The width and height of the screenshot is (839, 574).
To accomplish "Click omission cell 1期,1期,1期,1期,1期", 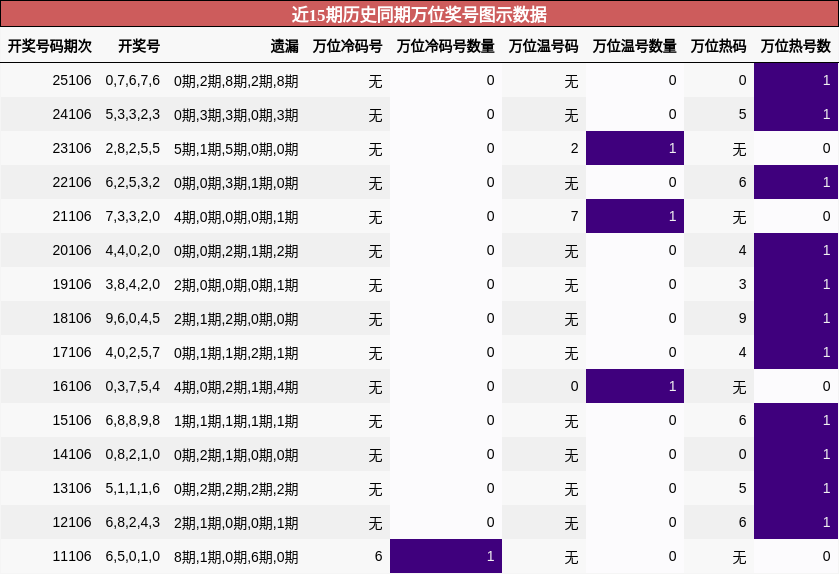I will [x=236, y=420].
